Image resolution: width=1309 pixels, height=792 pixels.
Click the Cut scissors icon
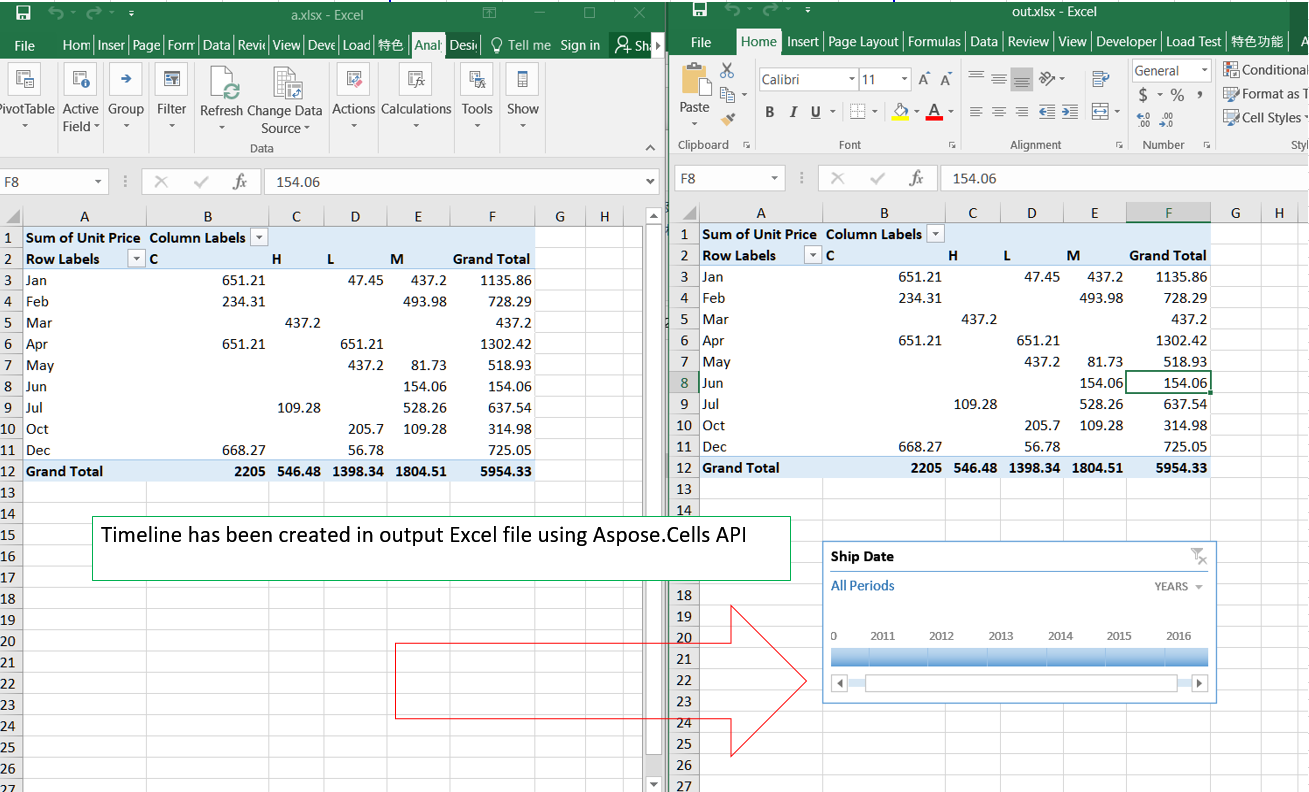pyautogui.click(x=727, y=71)
